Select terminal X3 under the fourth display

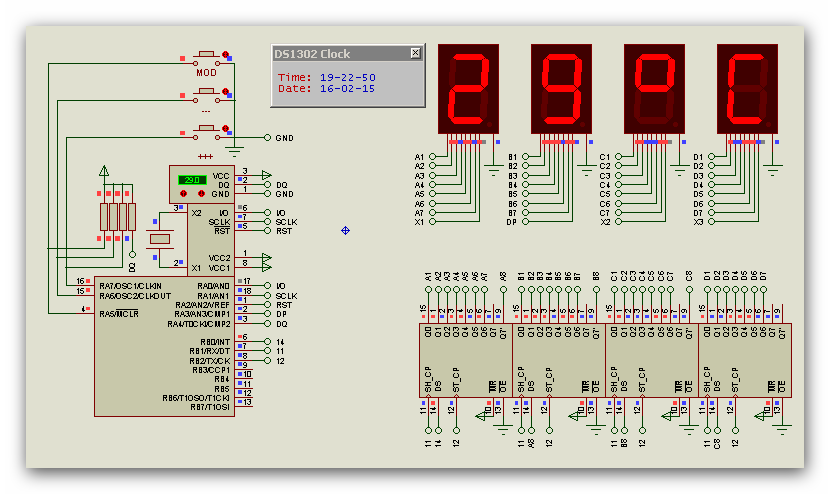(x=711, y=222)
